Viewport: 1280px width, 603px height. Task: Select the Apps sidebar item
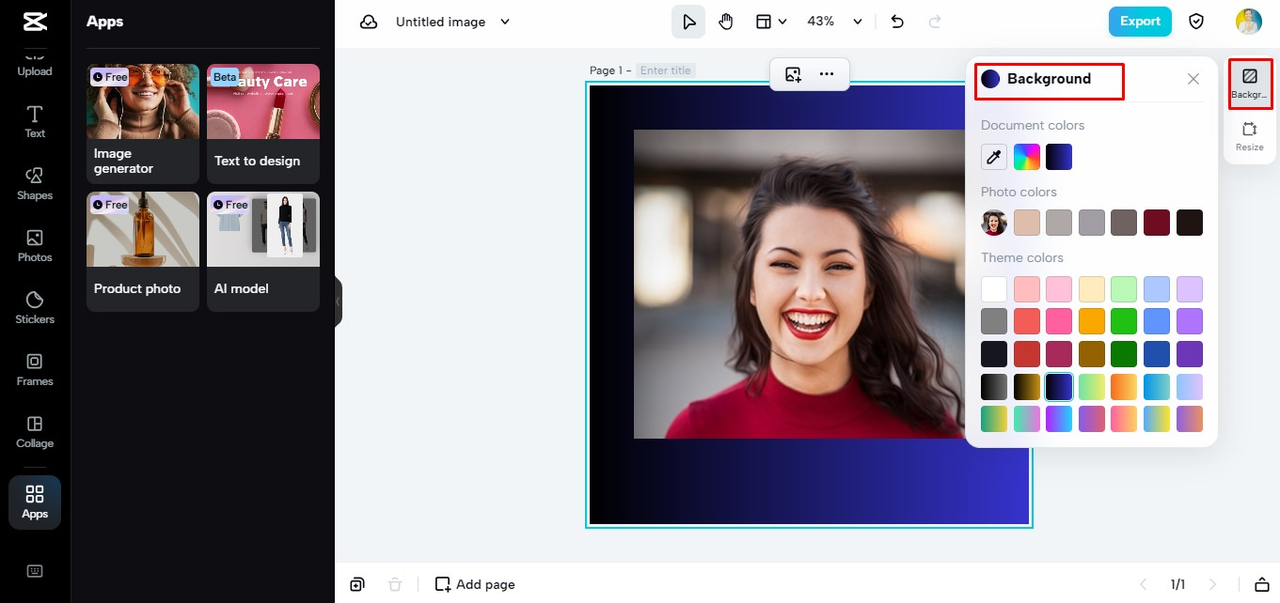35,502
